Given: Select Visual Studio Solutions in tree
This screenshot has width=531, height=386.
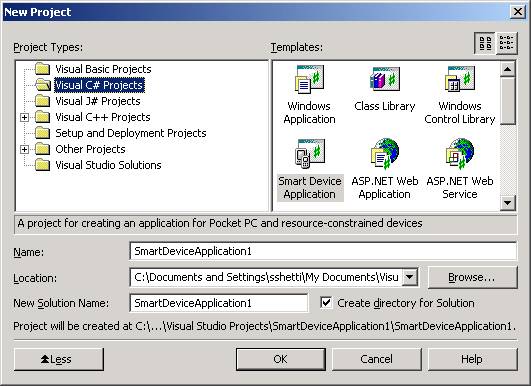Looking at the screenshot, I should [108, 165].
